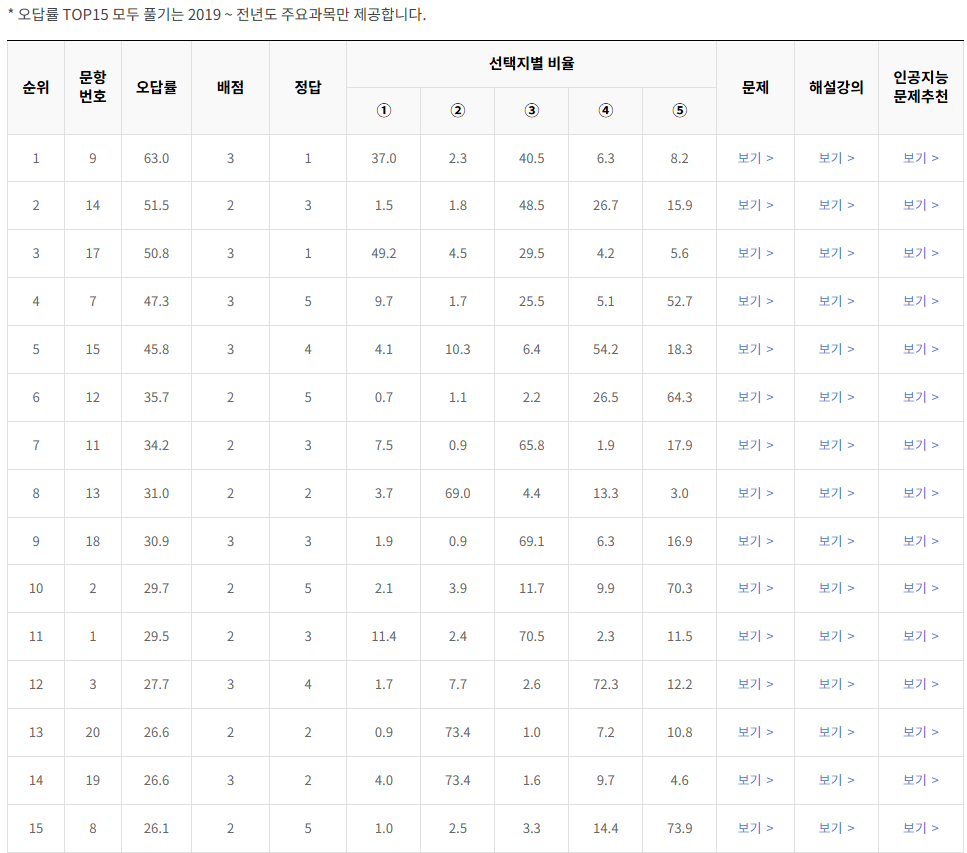
Task: Open 문제 보기 for bottom row question 8
Action: 755,827
